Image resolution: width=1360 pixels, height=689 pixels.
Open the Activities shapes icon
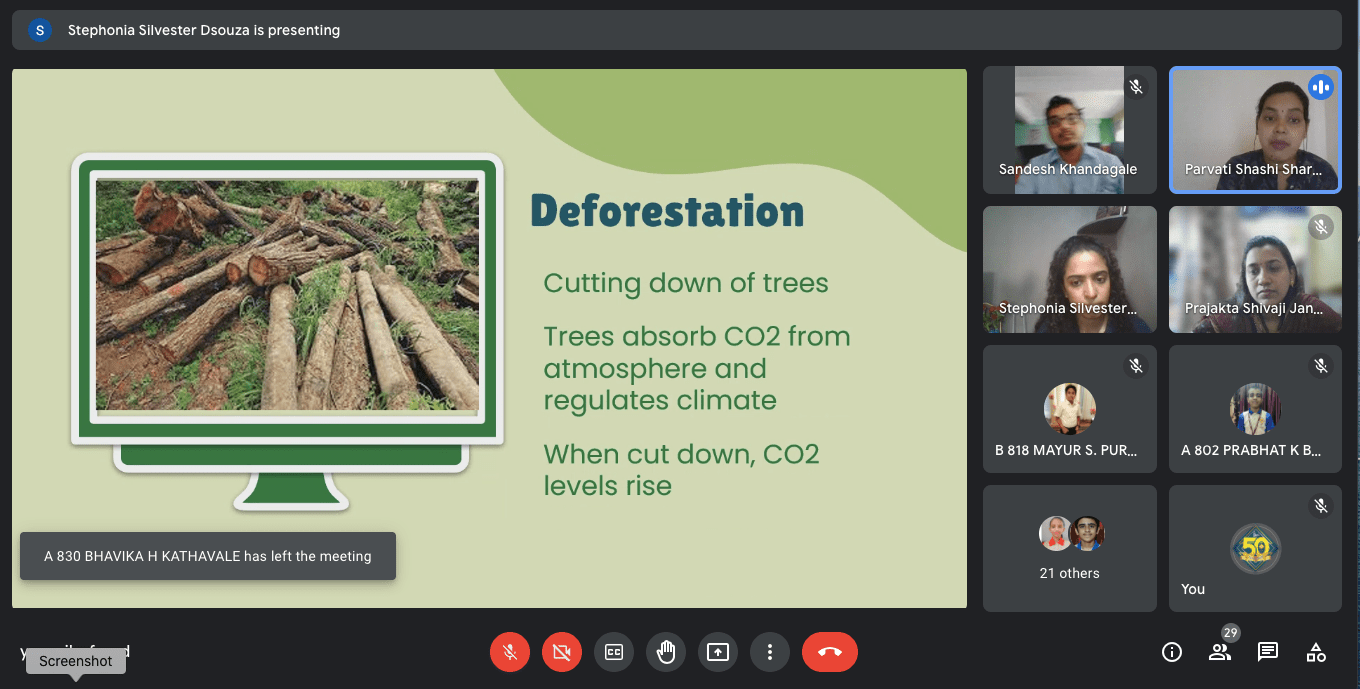1316,652
